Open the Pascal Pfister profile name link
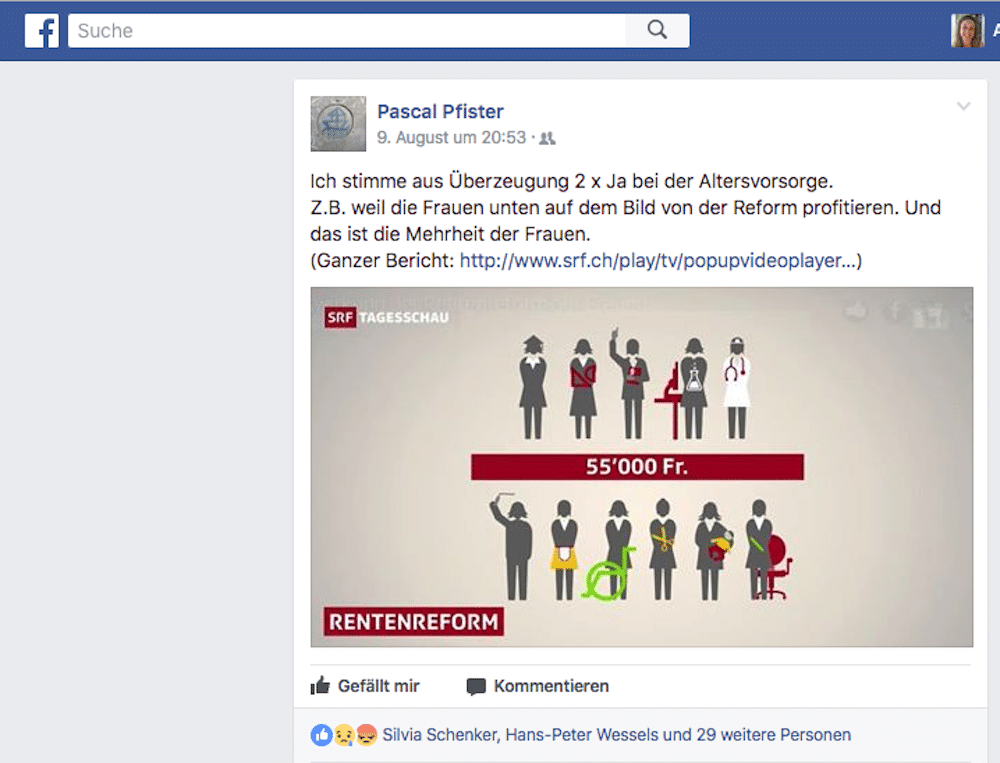Screen dimensions: 1000x763 pyautogui.click(x=440, y=112)
